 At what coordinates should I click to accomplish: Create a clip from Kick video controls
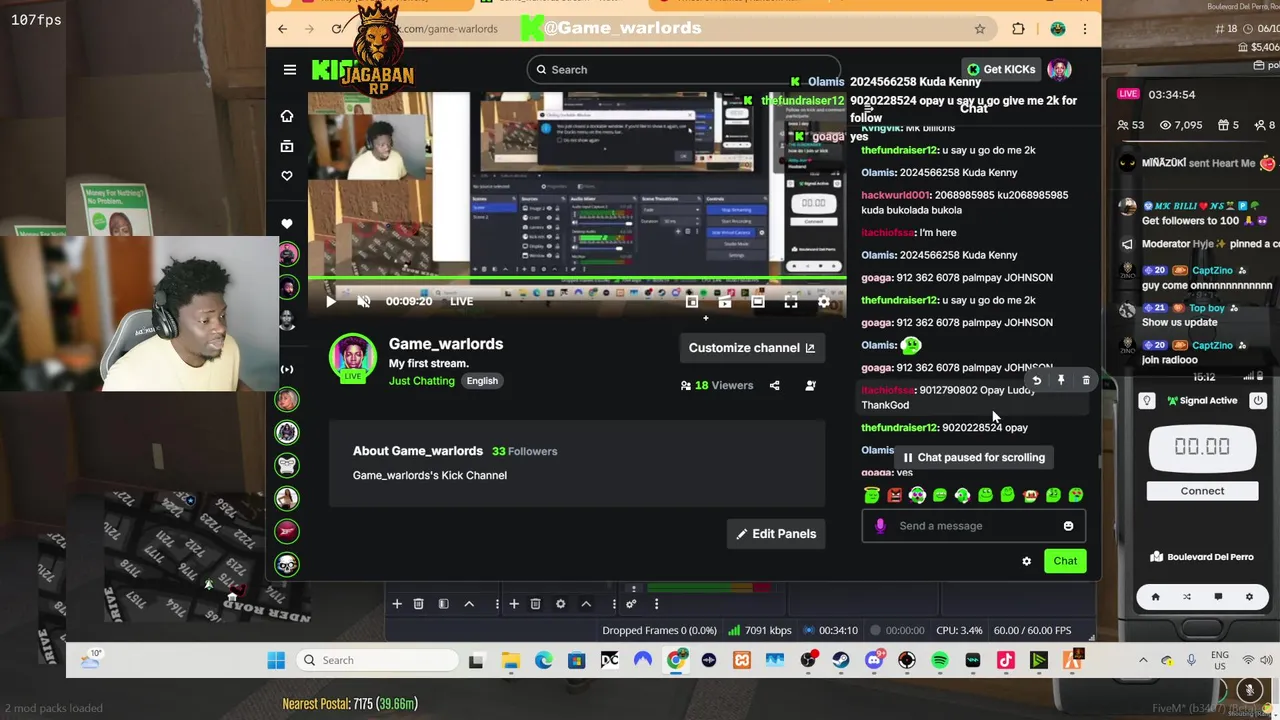tap(725, 301)
